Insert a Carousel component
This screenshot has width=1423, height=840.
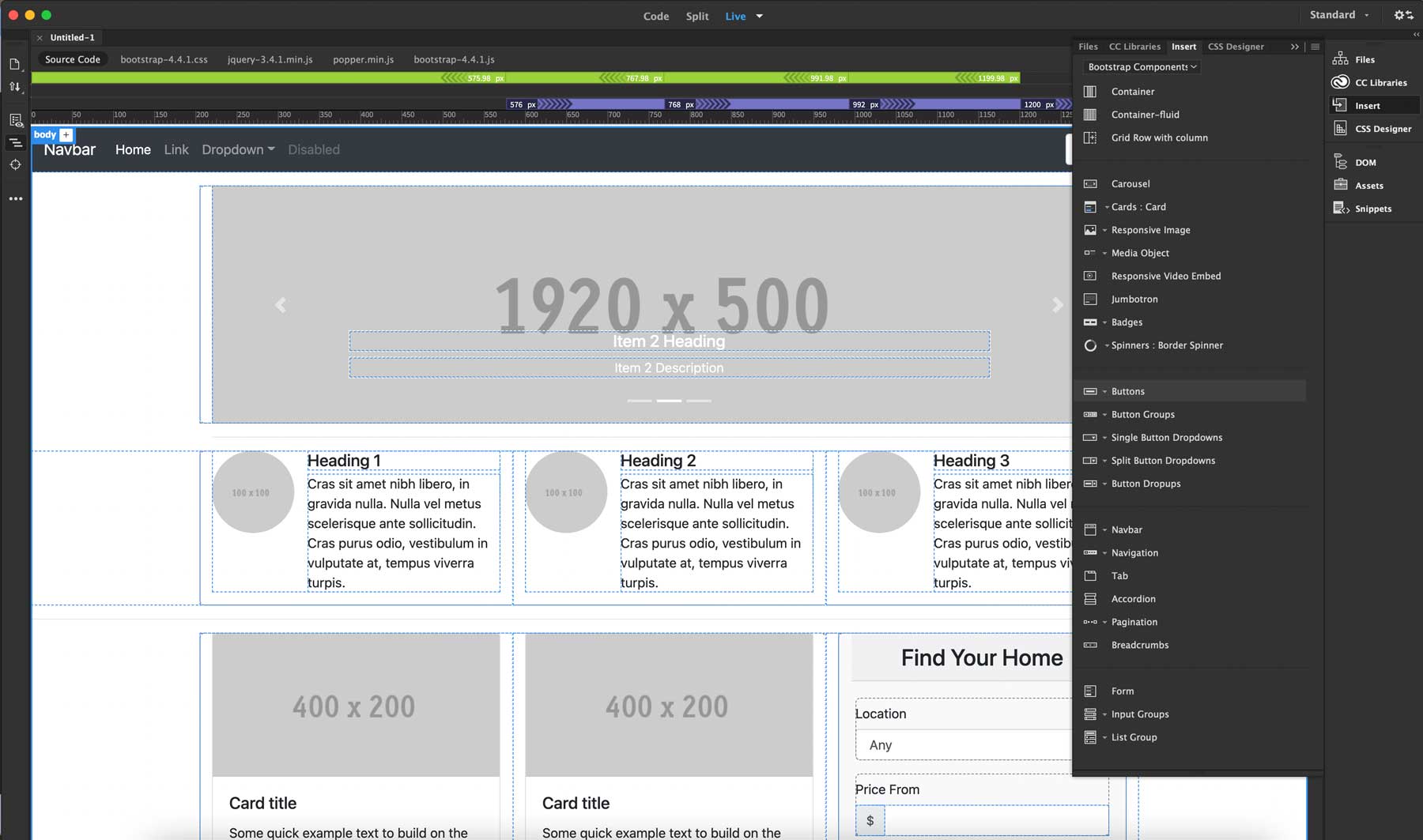coord(1130,183)
